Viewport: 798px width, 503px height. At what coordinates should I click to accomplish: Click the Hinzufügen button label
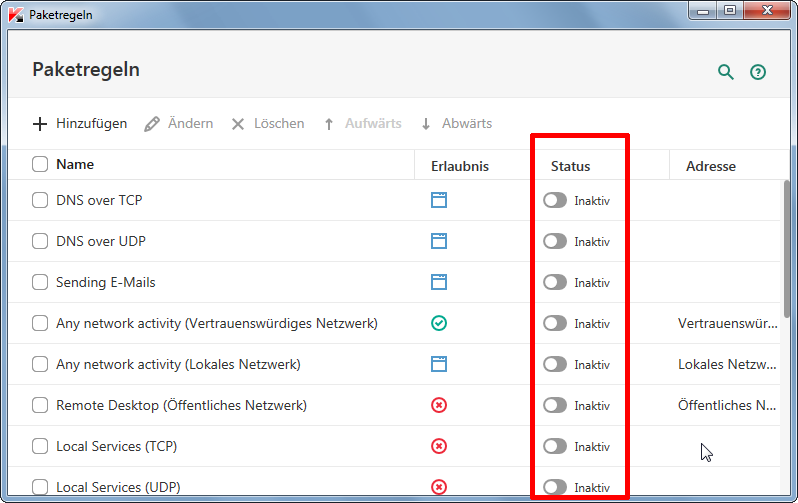pos(92,124)
